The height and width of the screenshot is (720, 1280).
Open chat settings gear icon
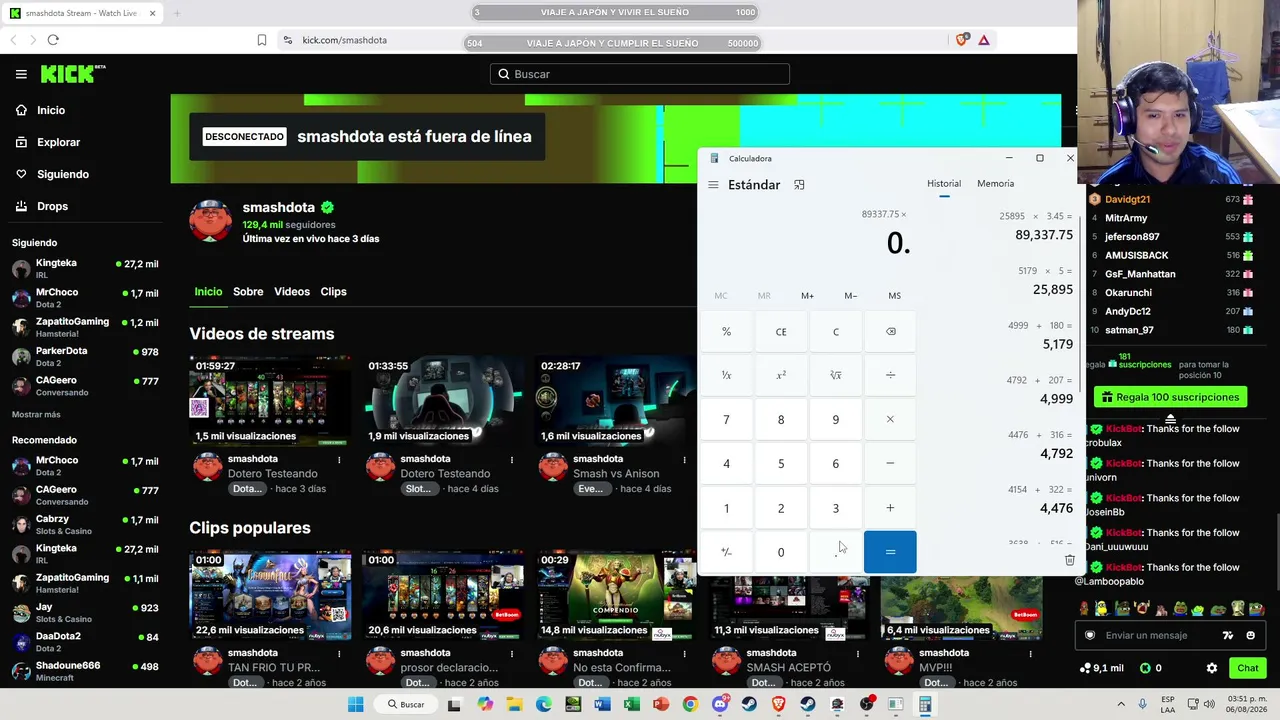1212,668
